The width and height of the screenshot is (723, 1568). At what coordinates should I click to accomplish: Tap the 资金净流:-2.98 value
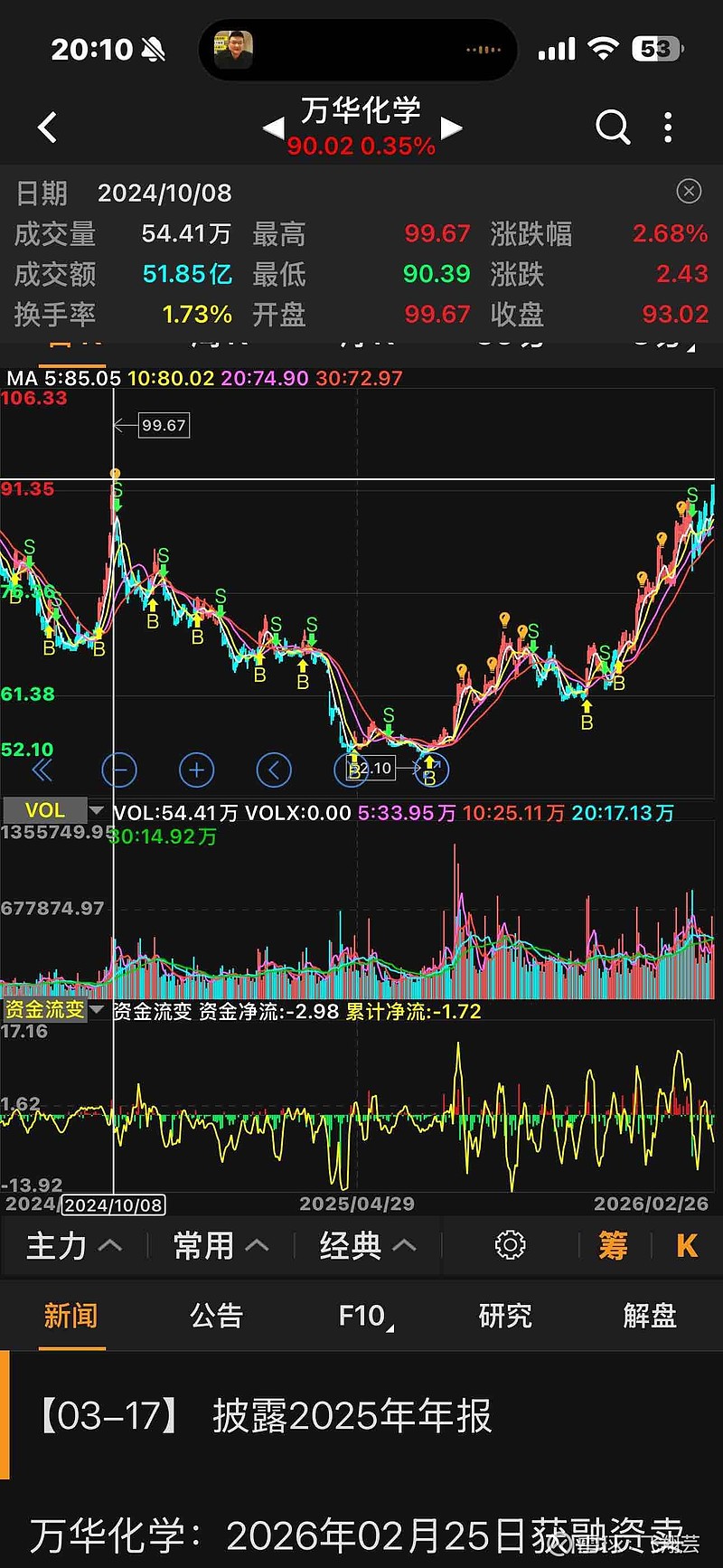tap(268, 1011)
